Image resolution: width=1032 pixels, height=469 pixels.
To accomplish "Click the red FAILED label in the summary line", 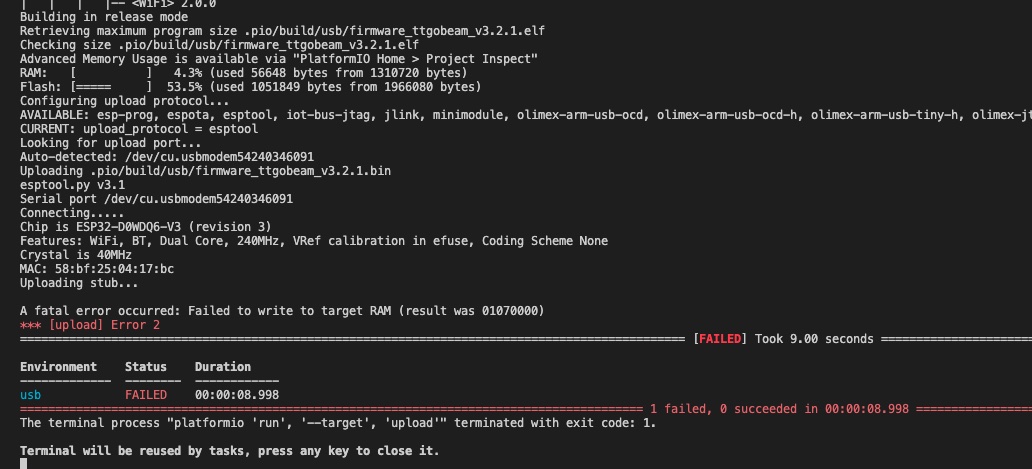I will coord(720,339).
